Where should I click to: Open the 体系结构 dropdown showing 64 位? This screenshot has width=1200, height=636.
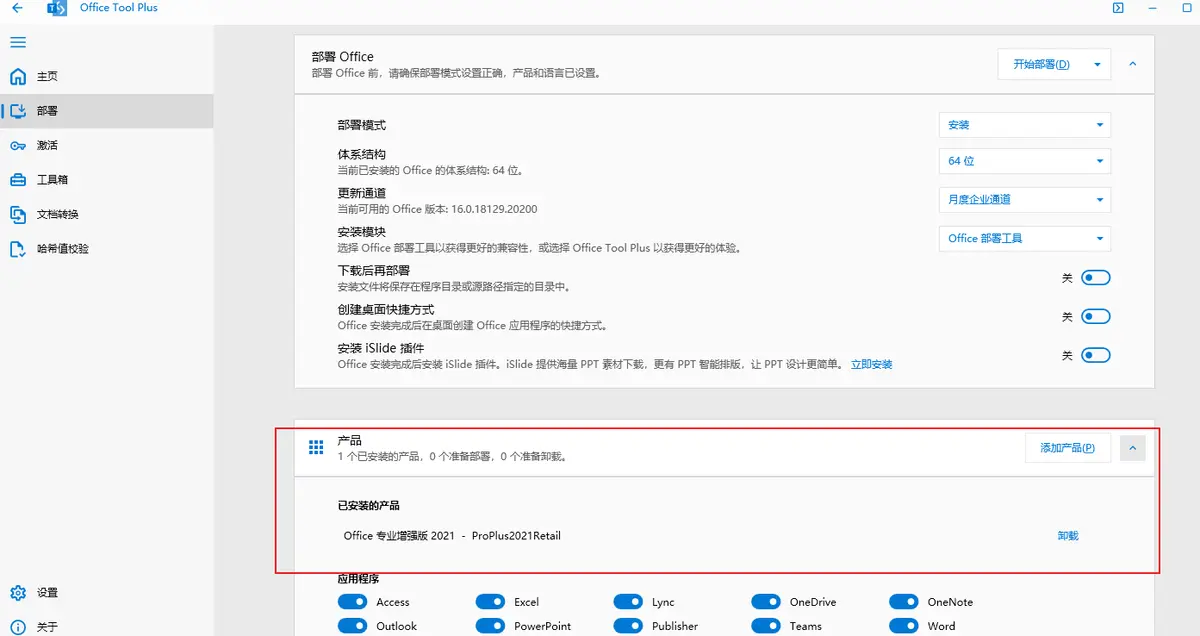[x=1025, y=161]
